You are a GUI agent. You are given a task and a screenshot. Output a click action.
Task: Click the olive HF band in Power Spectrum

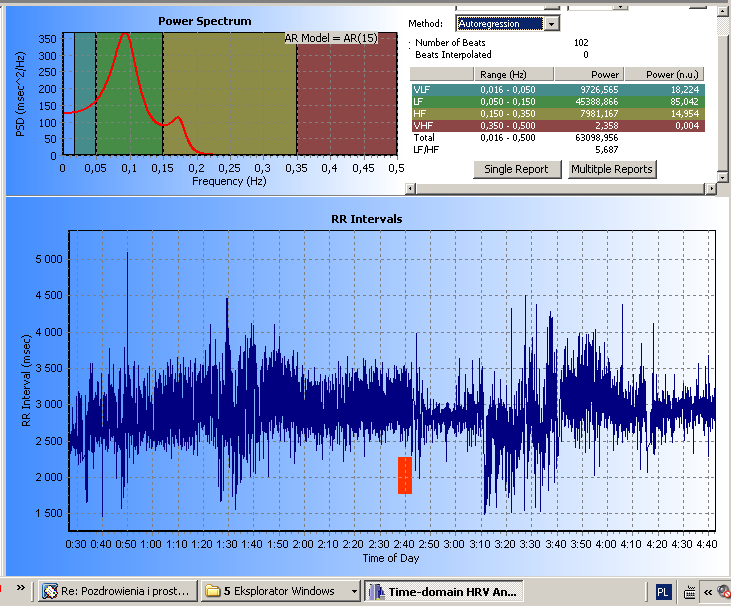coord(230,93)
